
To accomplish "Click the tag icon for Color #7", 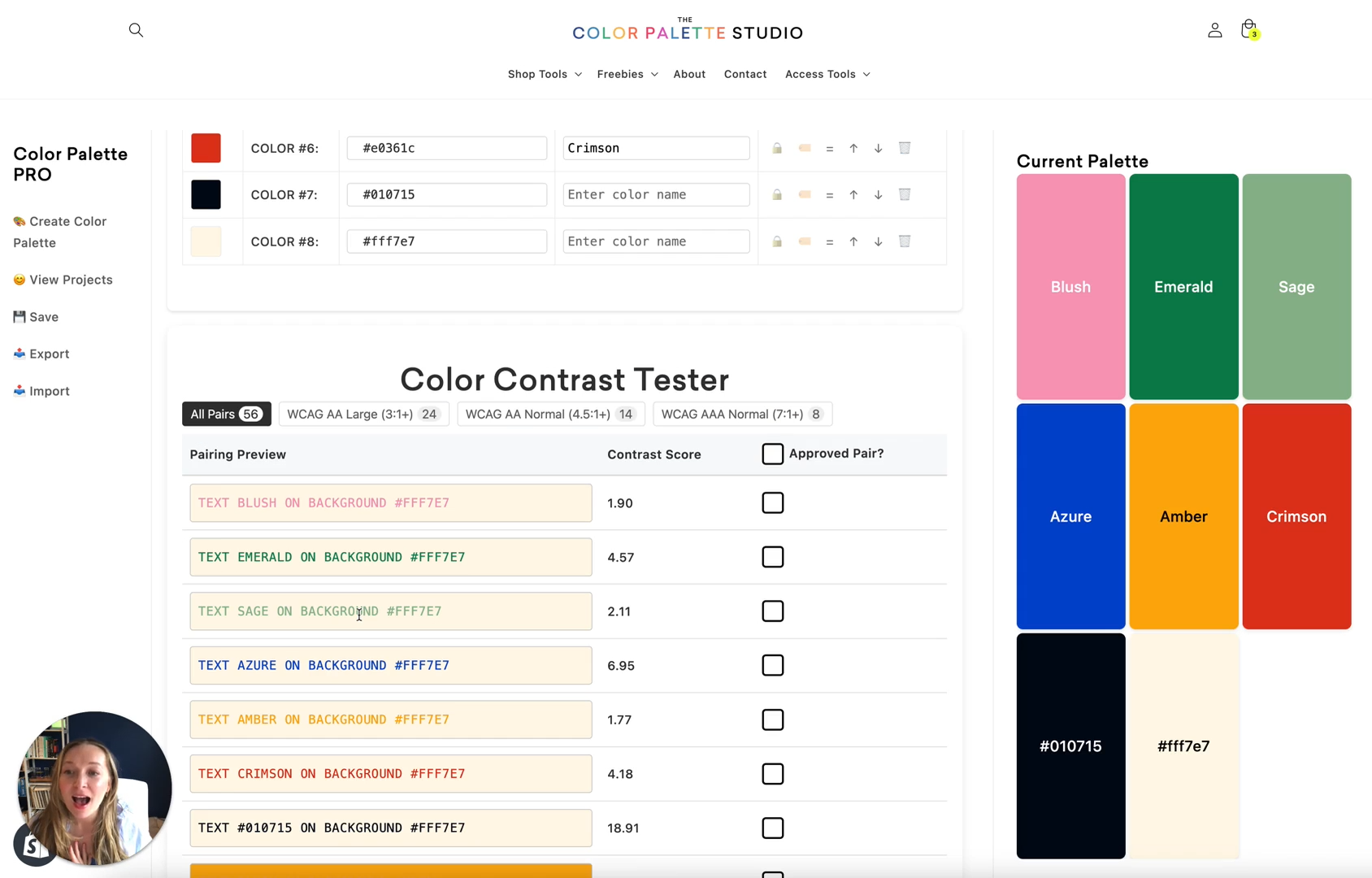I will pyautogui.click(x=805, y=194).
